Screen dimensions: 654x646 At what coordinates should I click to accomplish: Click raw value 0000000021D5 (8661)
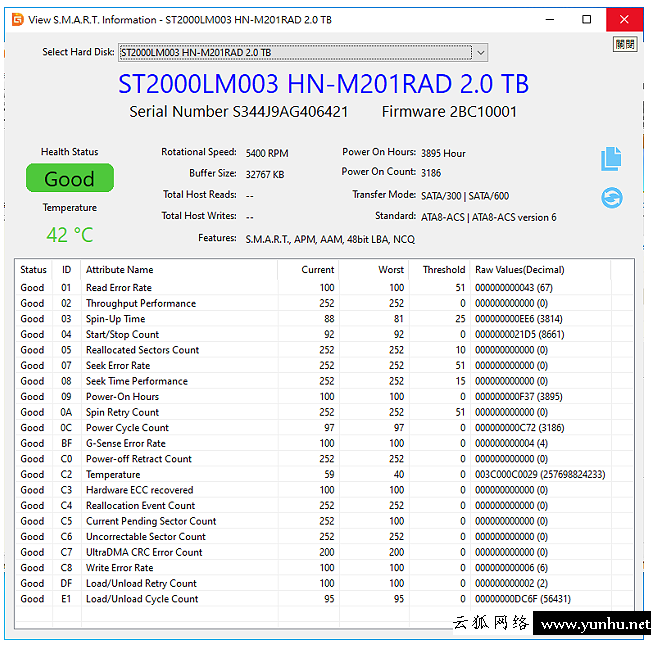click(519, 334)
